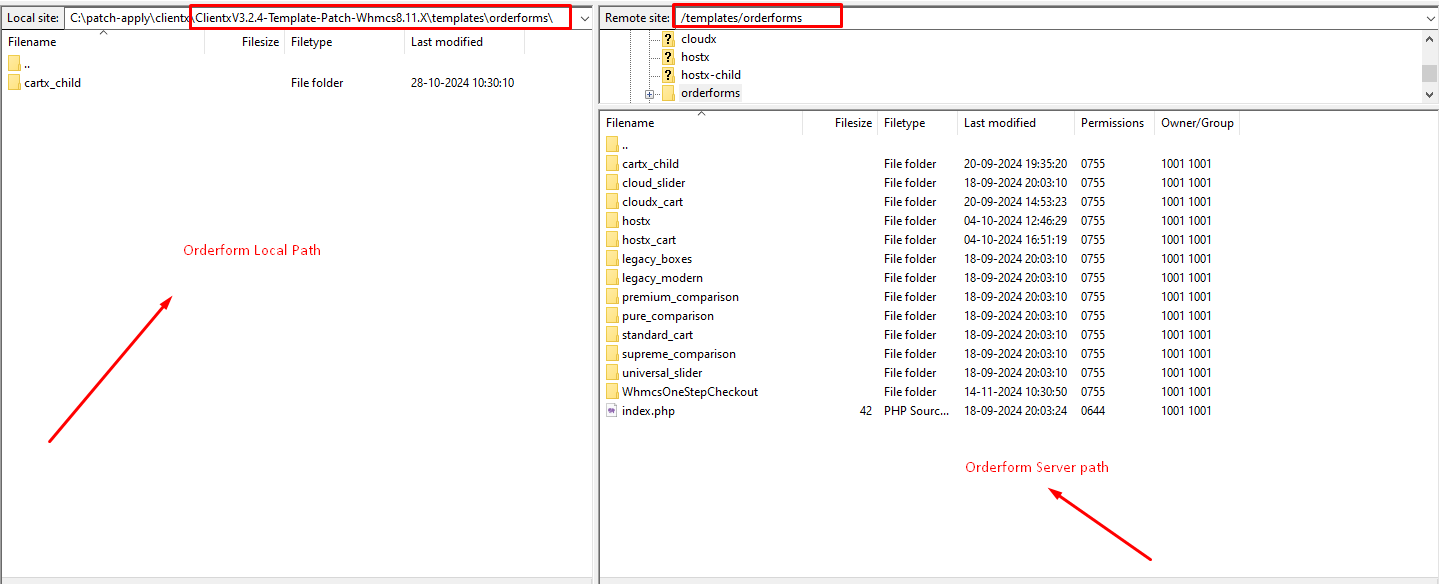
Task: Click the hostx-child tree node icon
Action: 668,75
